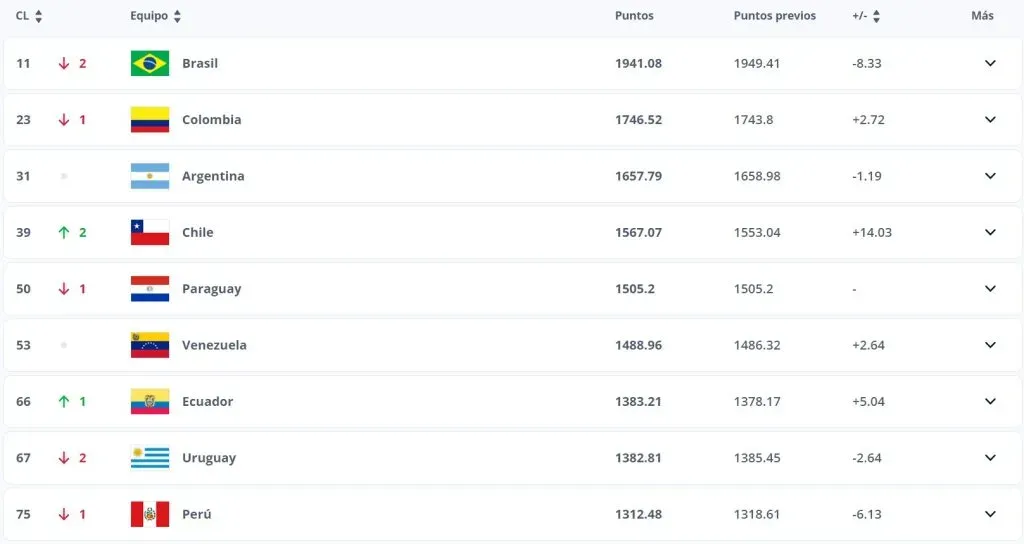
Task: Click the Venezuela flag icon
Action: pos(150,345)
